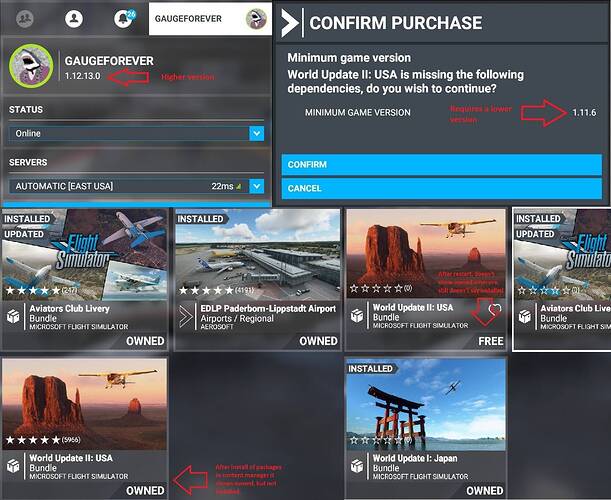Click the EDLP Paderborn-Lippstadt Airport title
This screenshot has height=500, width=611.
tap(268, 309)
